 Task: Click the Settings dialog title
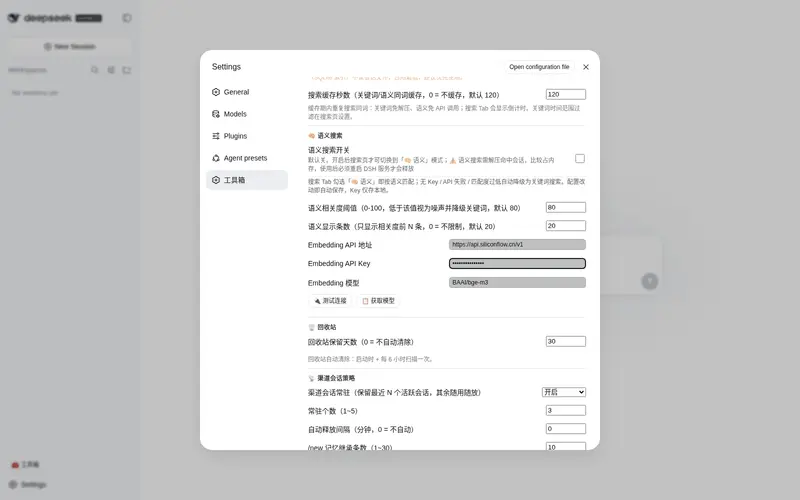tap(226, 67)
